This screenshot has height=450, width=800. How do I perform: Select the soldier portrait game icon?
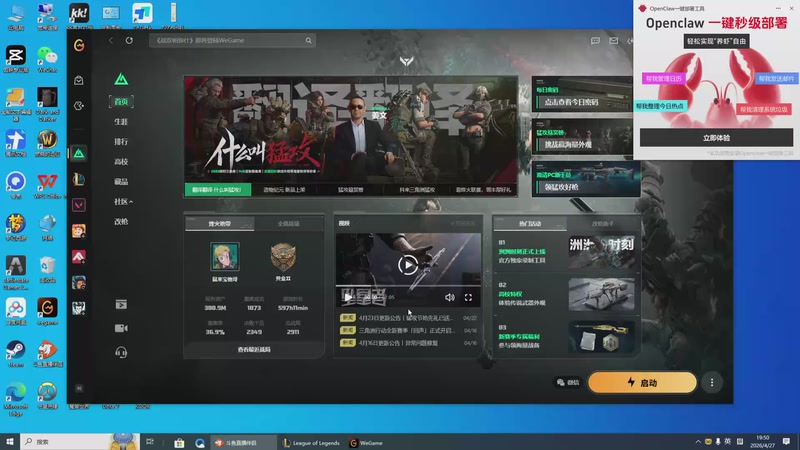tap(79, 282)
